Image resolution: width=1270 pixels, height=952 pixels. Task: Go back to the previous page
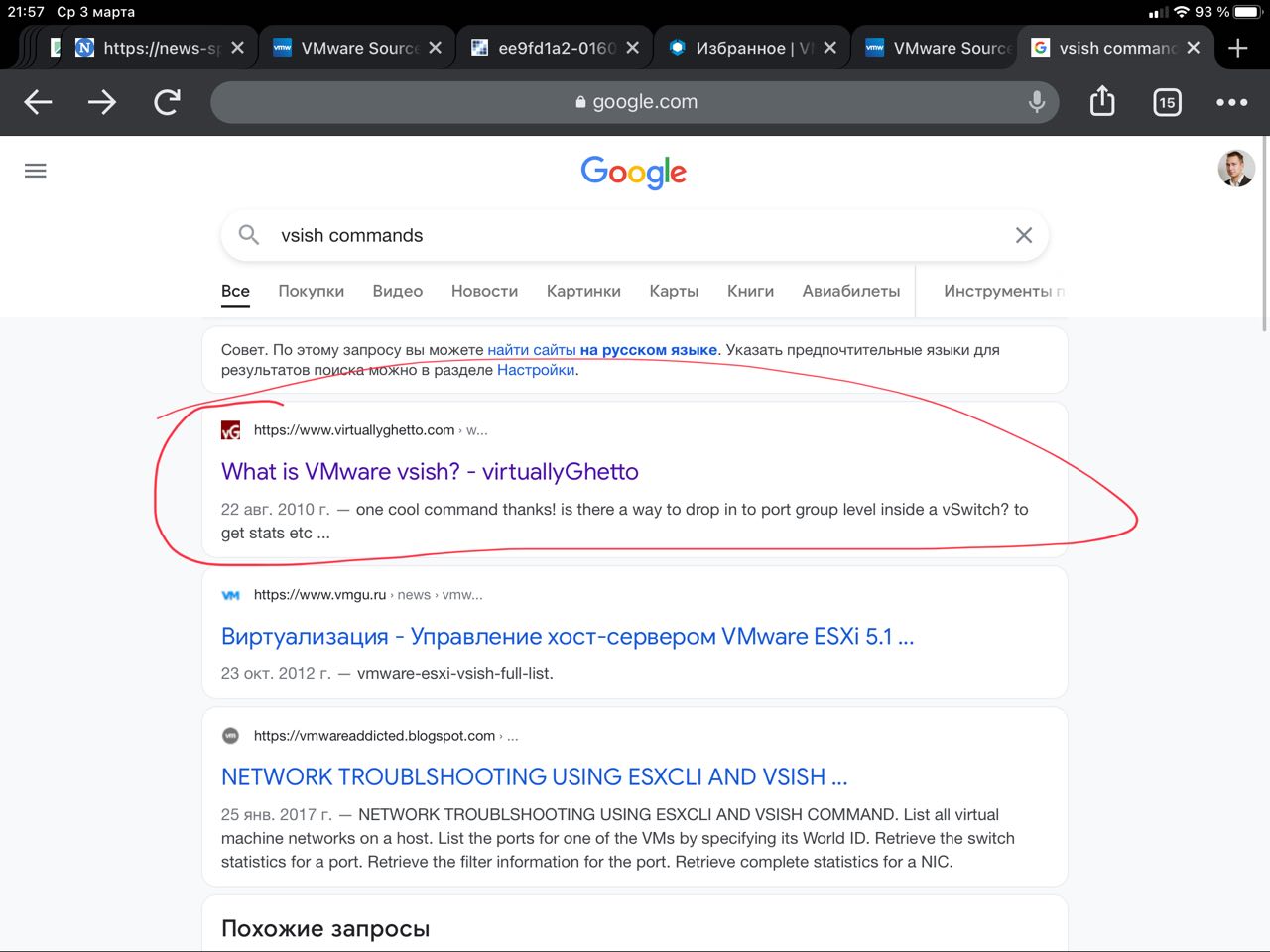(38, 102)
